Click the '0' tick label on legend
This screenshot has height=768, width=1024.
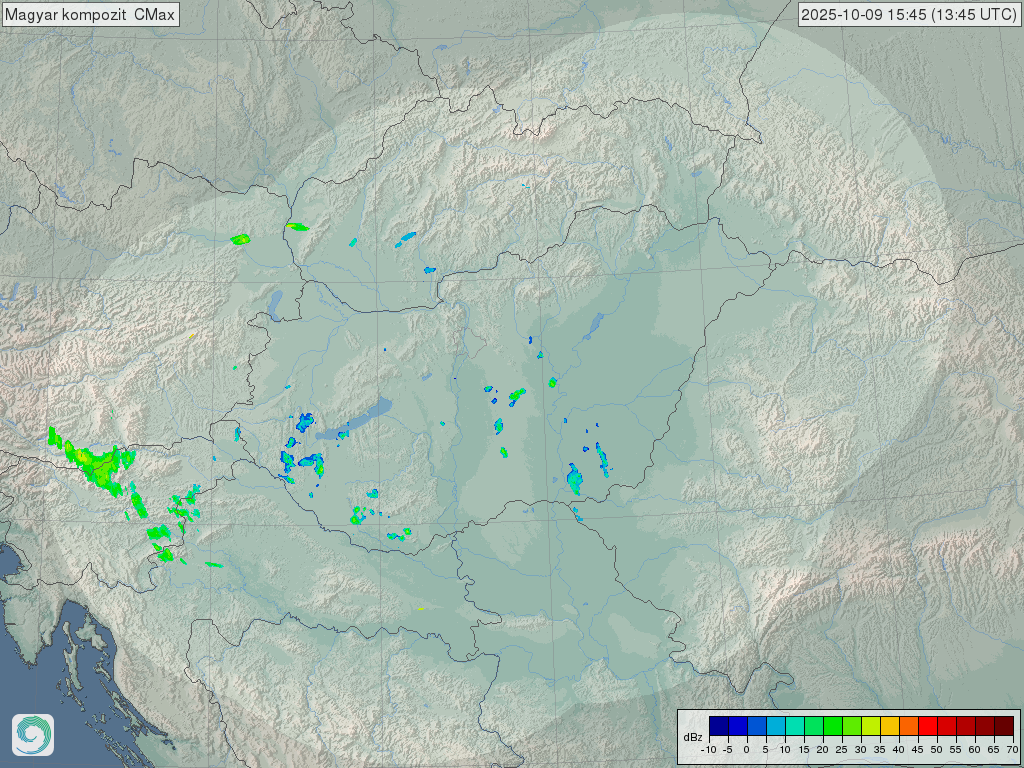pos(746,750)
